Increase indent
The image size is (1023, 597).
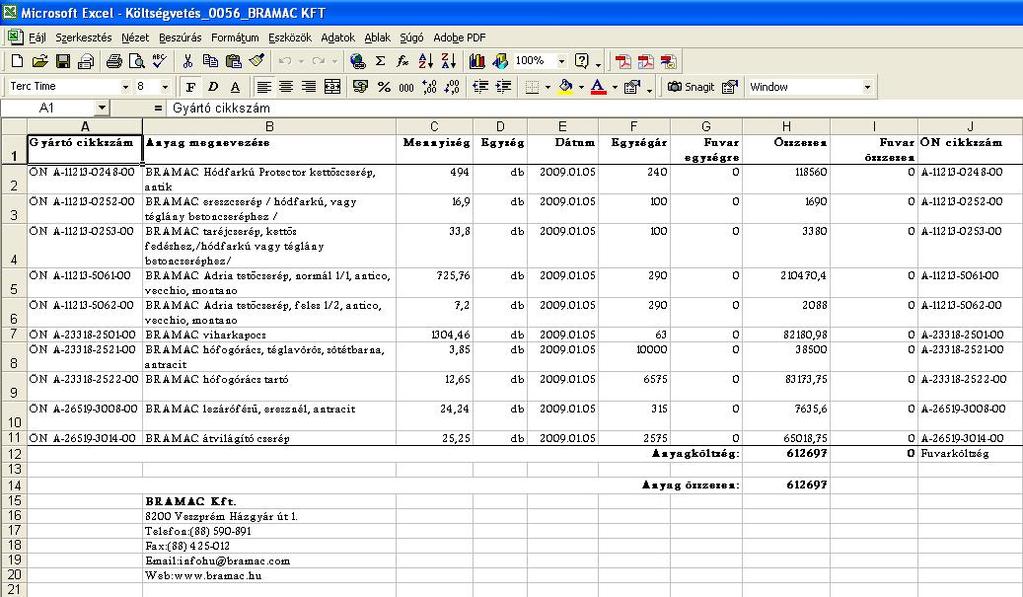tap(503, 87)
